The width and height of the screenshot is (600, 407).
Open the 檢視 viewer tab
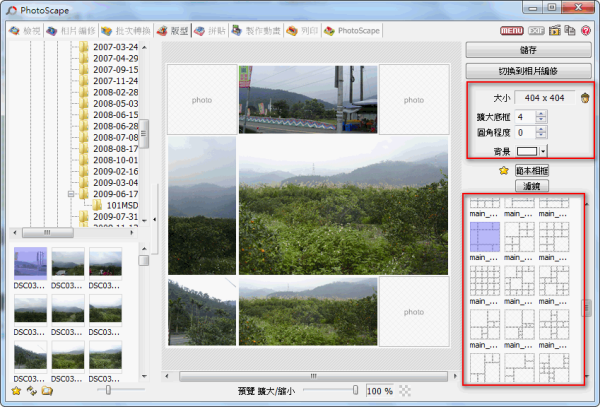(25, 31)
